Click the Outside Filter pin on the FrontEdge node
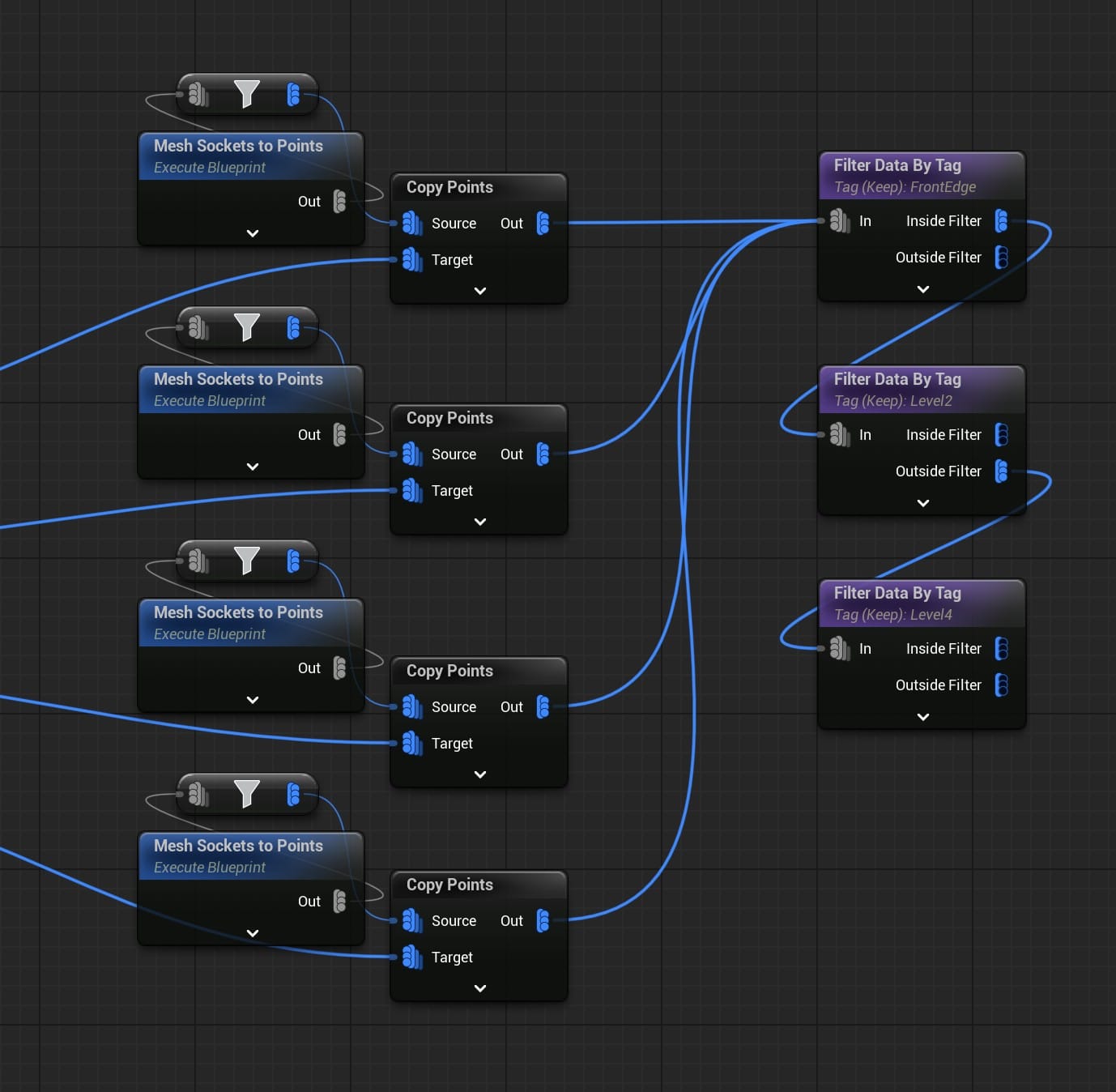Screen dimensions: 1116x1092 (x=1002, y=258)
